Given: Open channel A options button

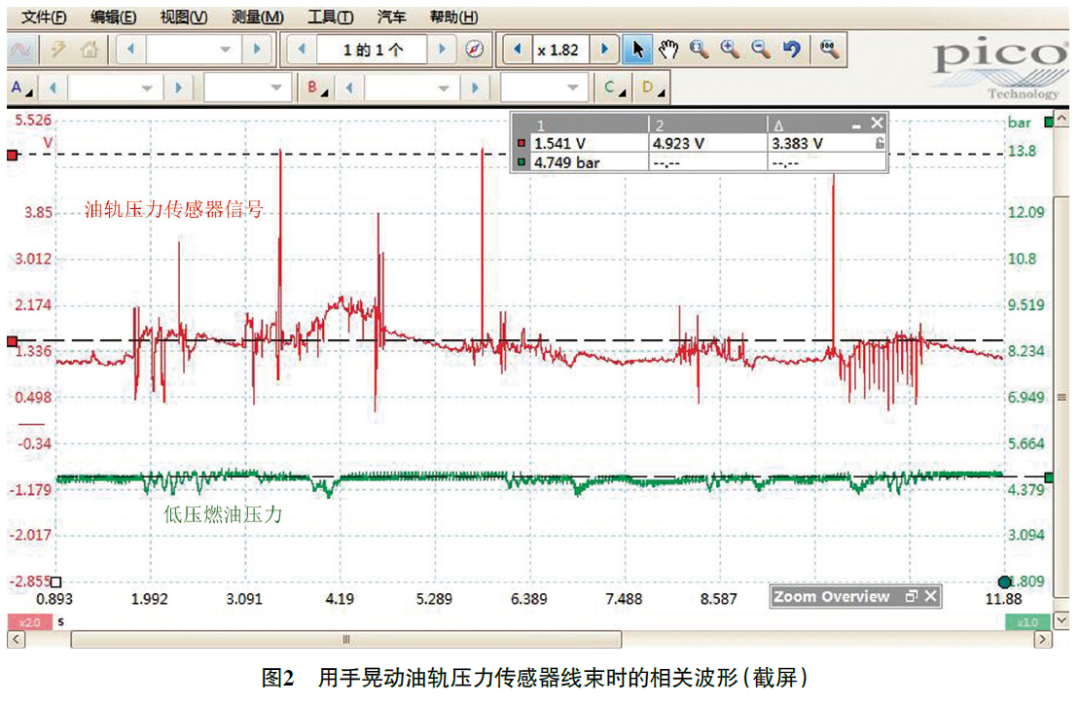Looking at the screenshot, I should point(21,88).
